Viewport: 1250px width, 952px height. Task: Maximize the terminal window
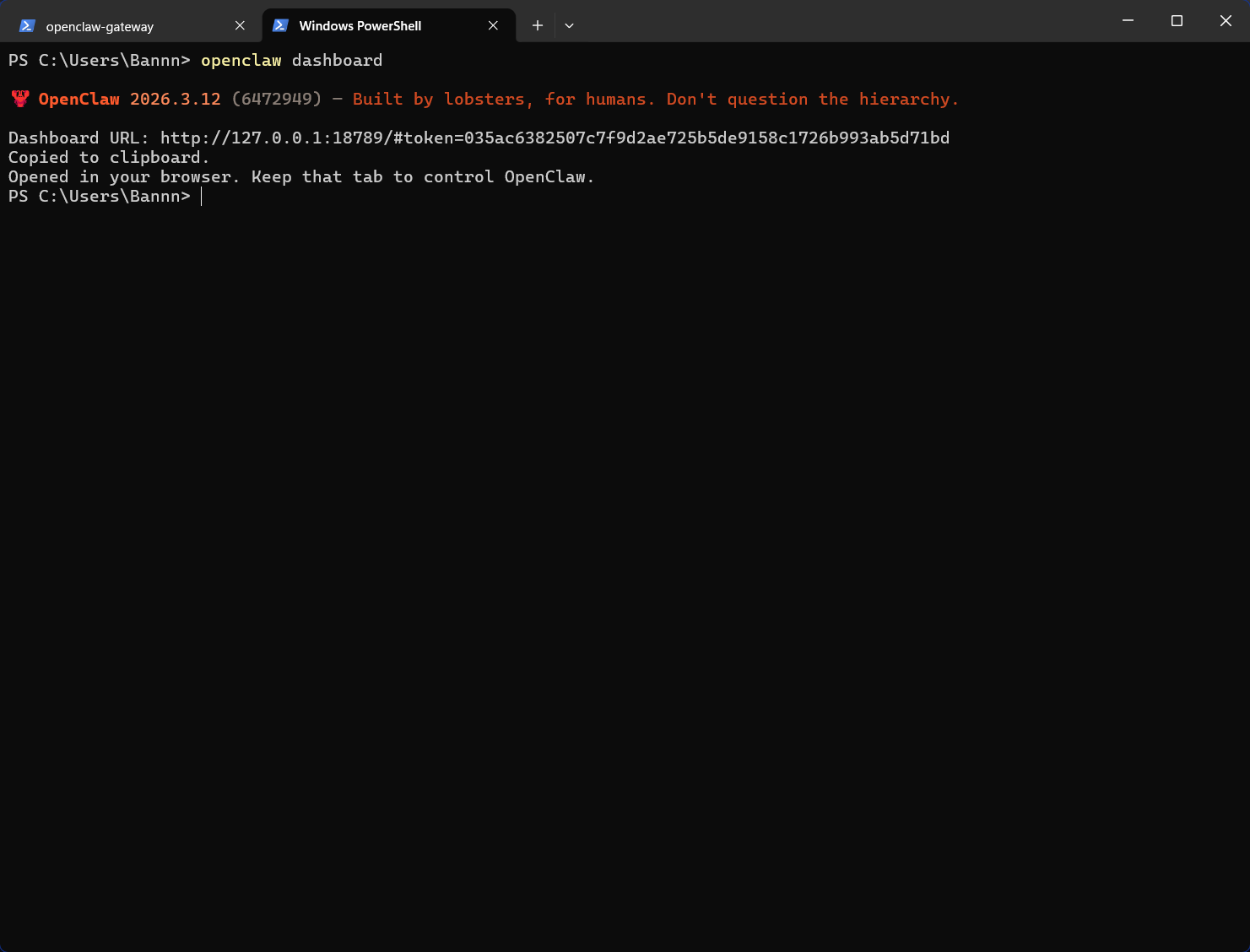tap(1177, 20)
